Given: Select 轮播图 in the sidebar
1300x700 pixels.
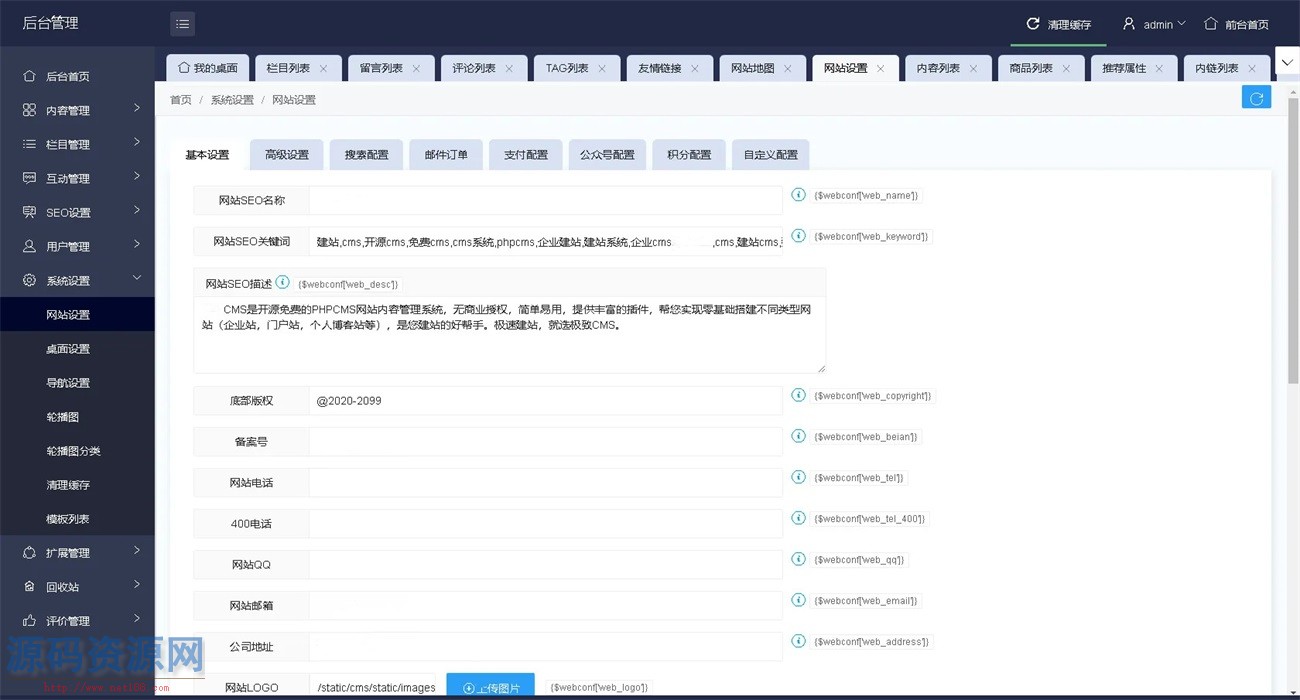Looking at the screenshot, I should (63, 417).
